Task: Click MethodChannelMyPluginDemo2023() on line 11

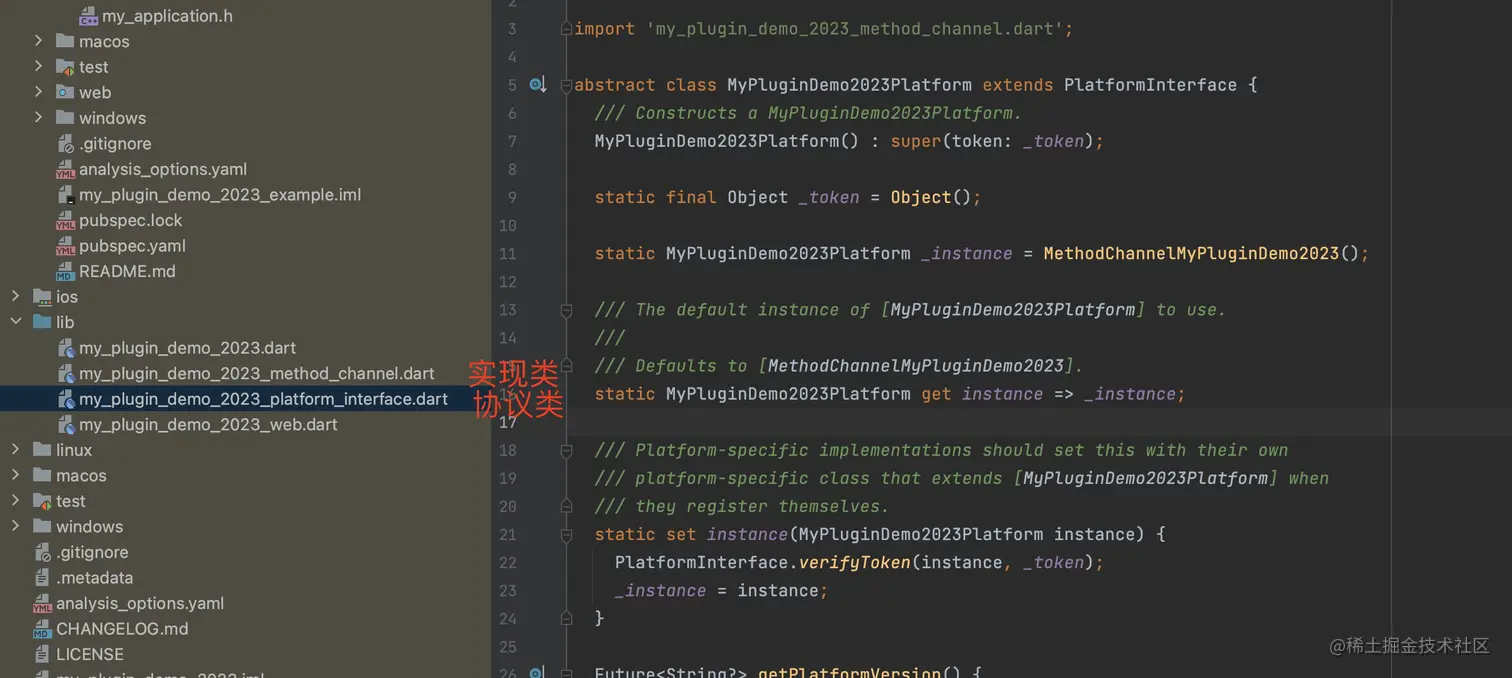Action: click(1201, 254)
